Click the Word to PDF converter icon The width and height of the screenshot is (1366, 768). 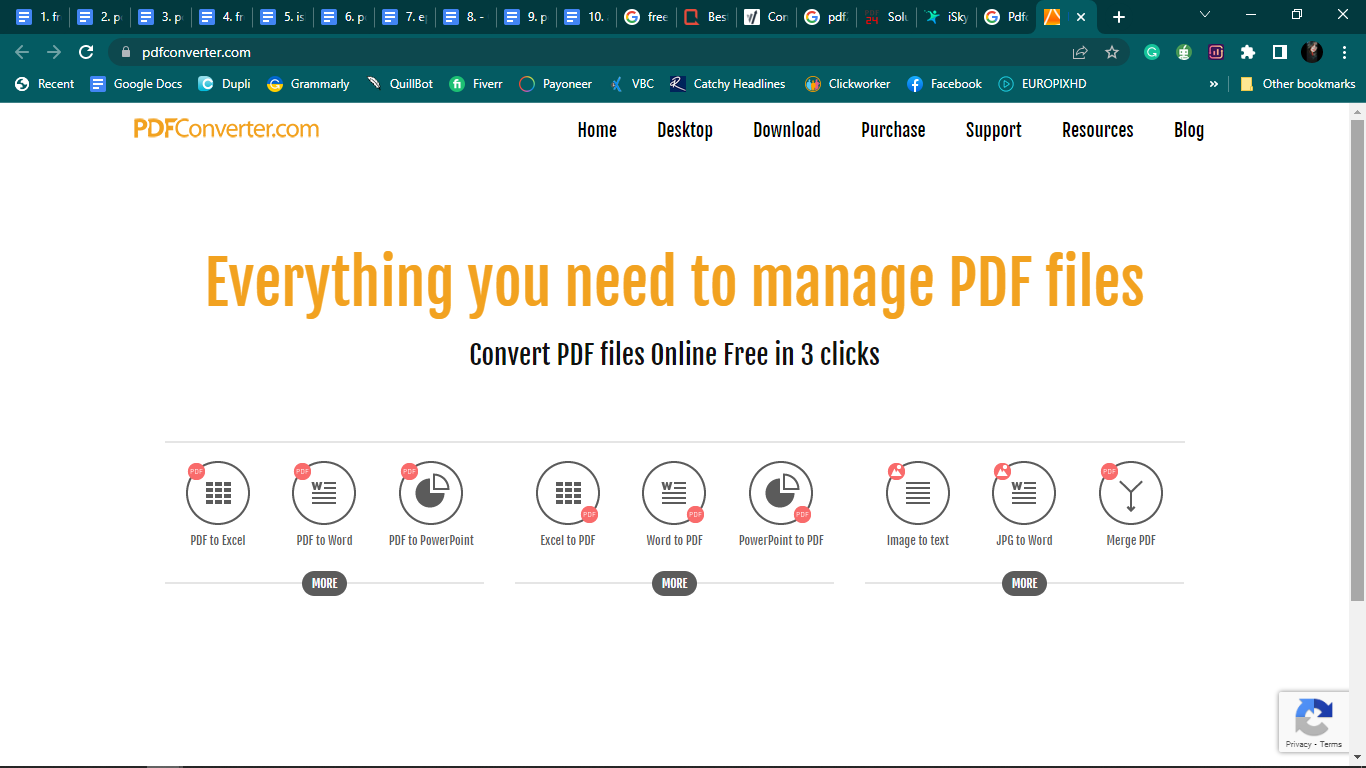[x=674, y=492]
